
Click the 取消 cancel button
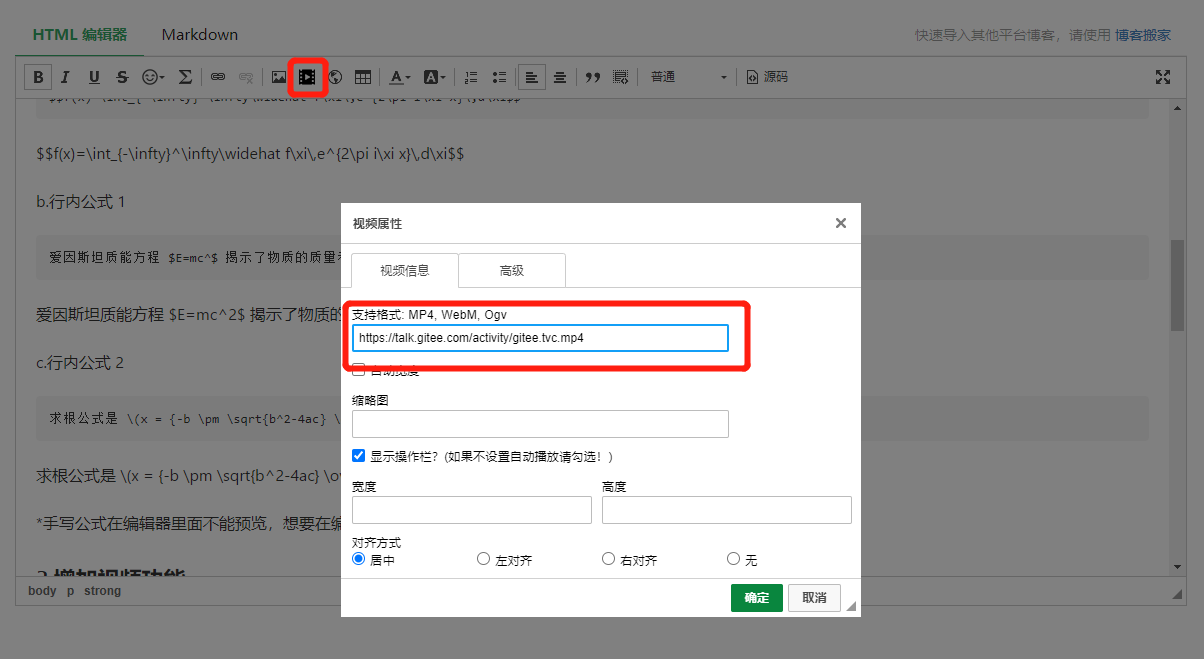[x=814, y=597]
